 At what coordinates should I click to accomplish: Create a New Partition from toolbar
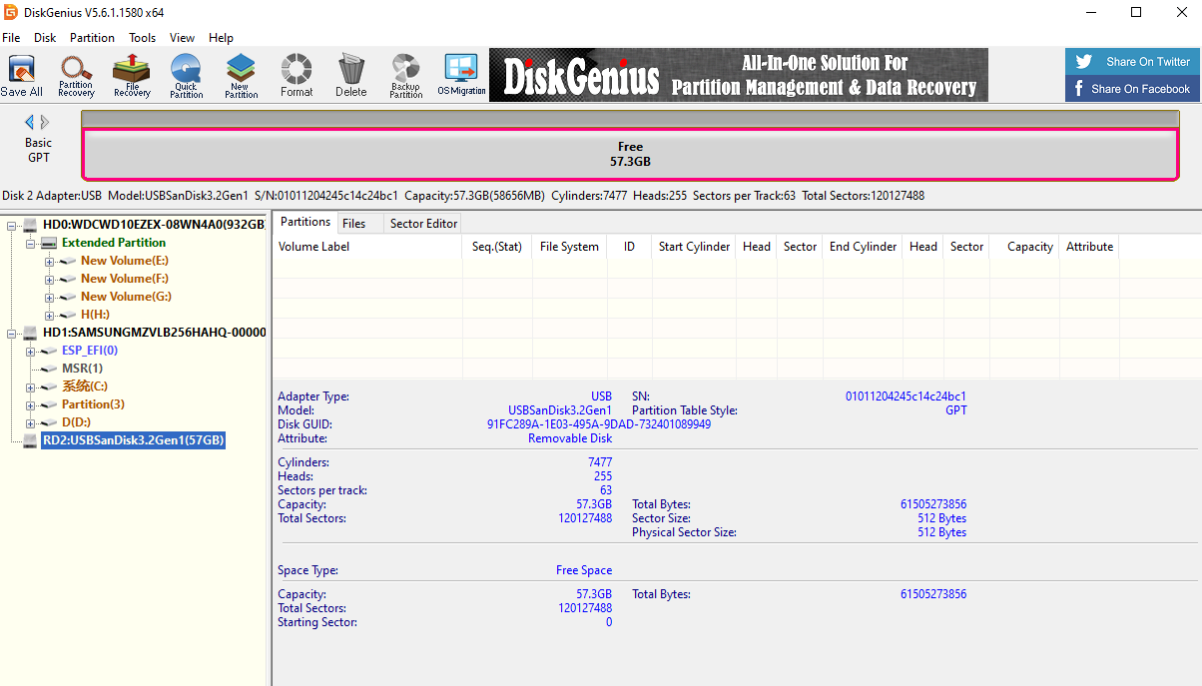(x=241, y=75)
